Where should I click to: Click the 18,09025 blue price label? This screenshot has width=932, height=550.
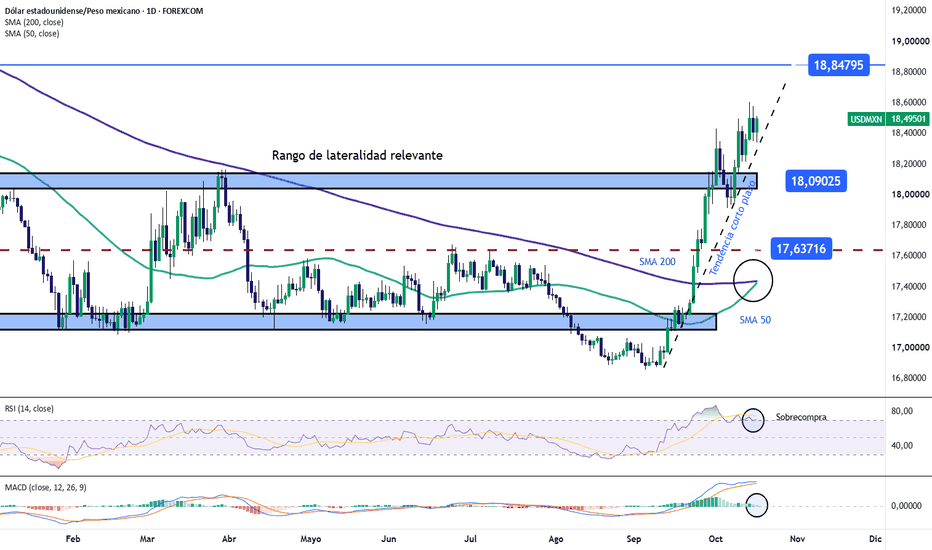pyautogui.click(x=816, y=181)
